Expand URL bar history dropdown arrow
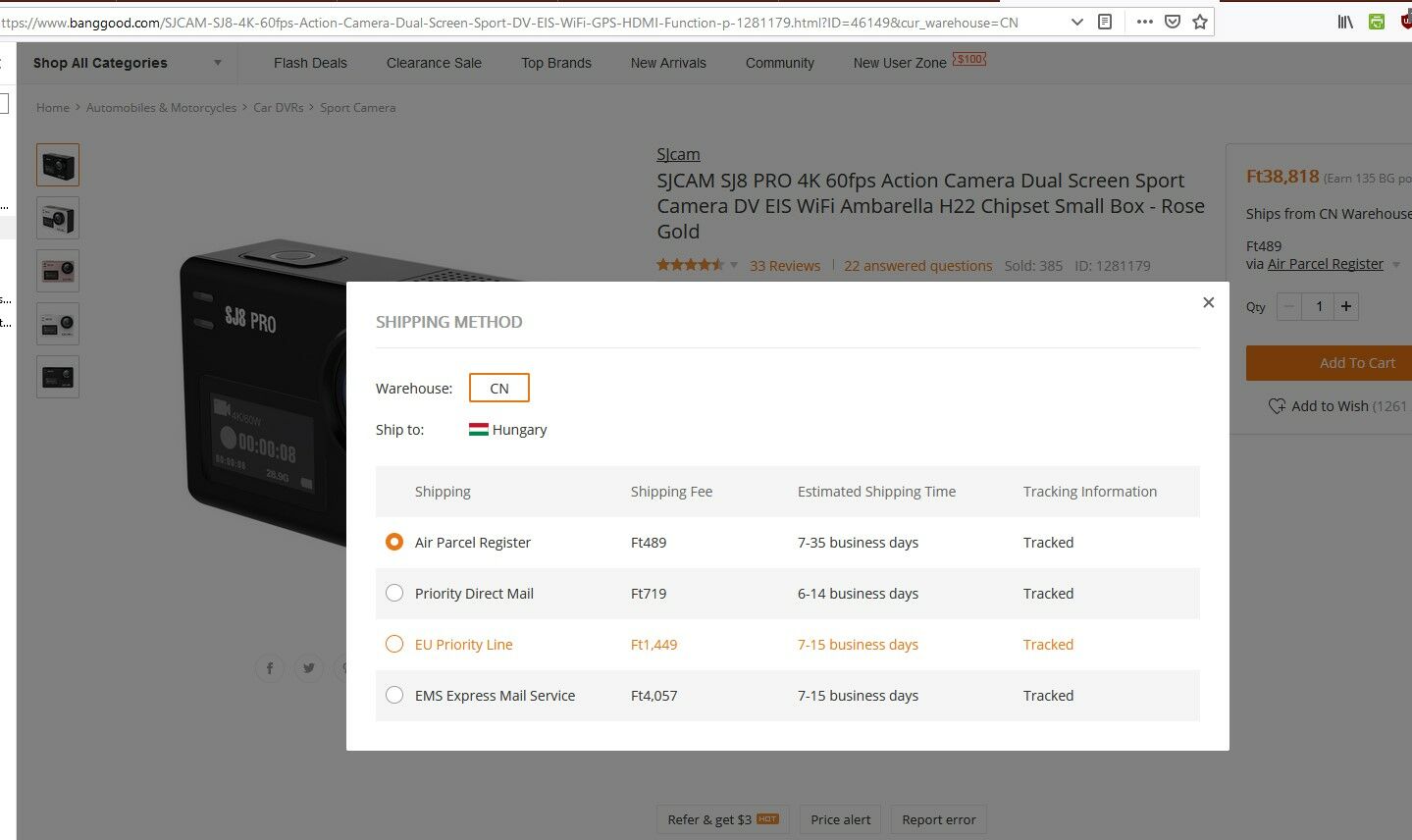 1077,22
